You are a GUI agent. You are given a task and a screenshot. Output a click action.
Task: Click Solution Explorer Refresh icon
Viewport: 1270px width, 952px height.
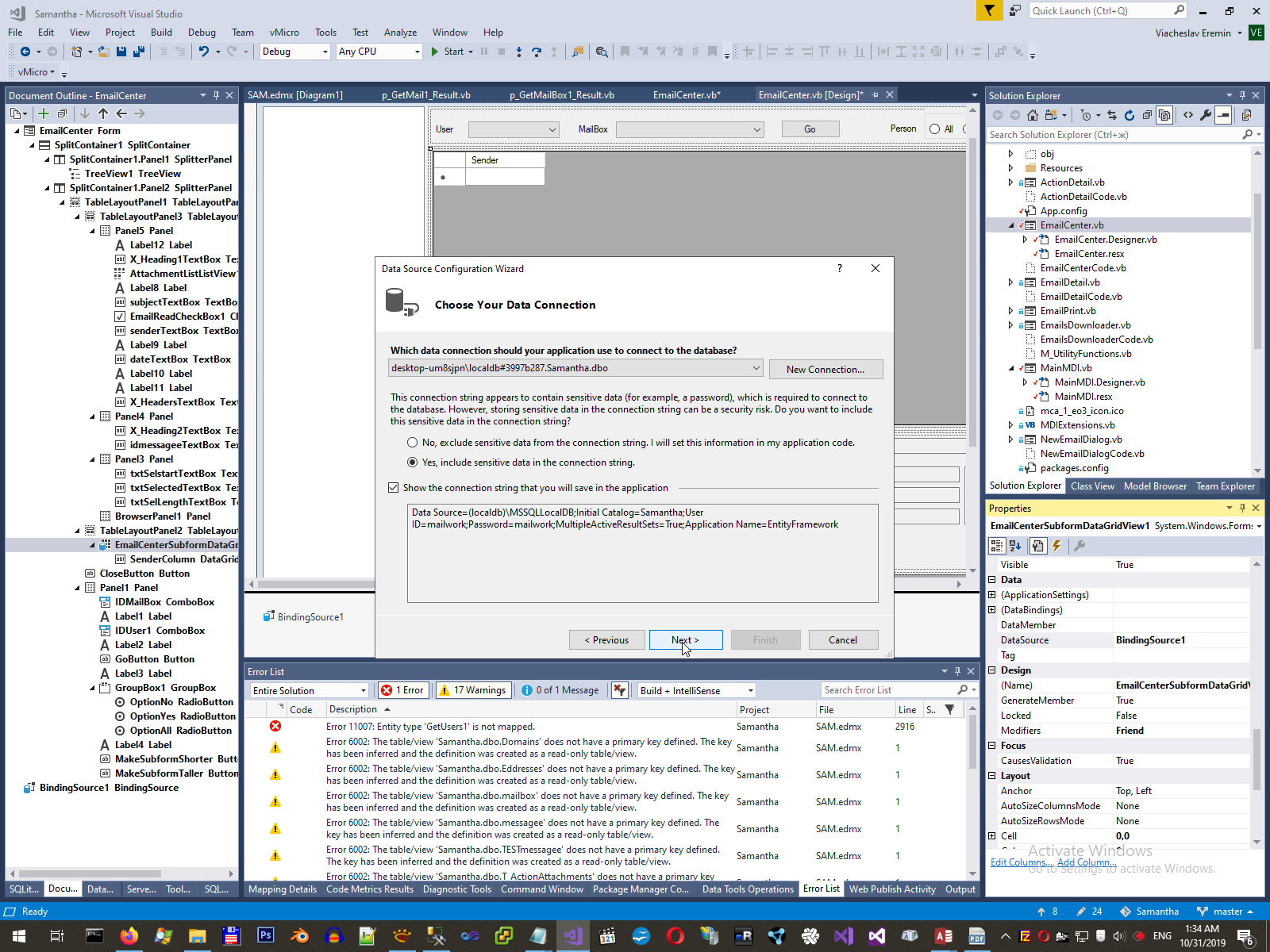(1130, 115)
